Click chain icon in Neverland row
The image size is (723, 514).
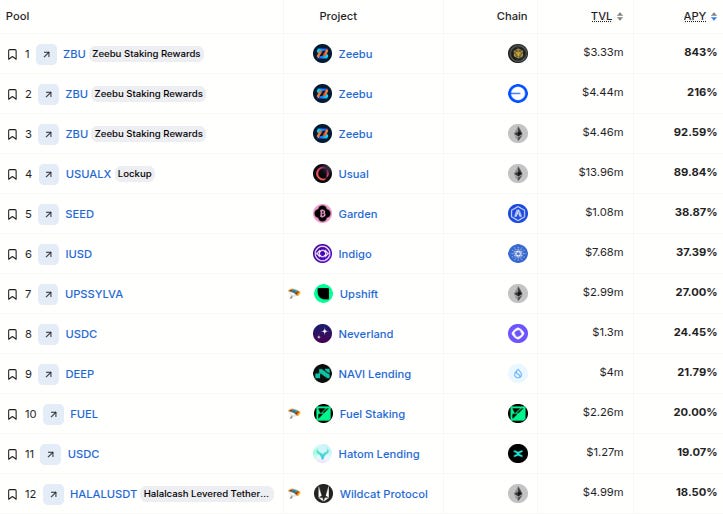518,333
